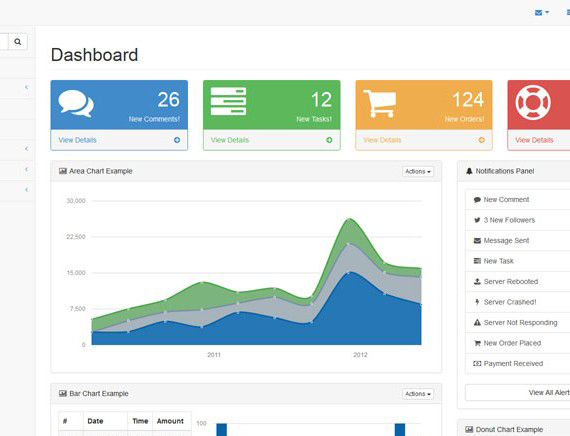The image size is (570, 436).
Task: Select the Message Sent notification
Action: point(518,240)
